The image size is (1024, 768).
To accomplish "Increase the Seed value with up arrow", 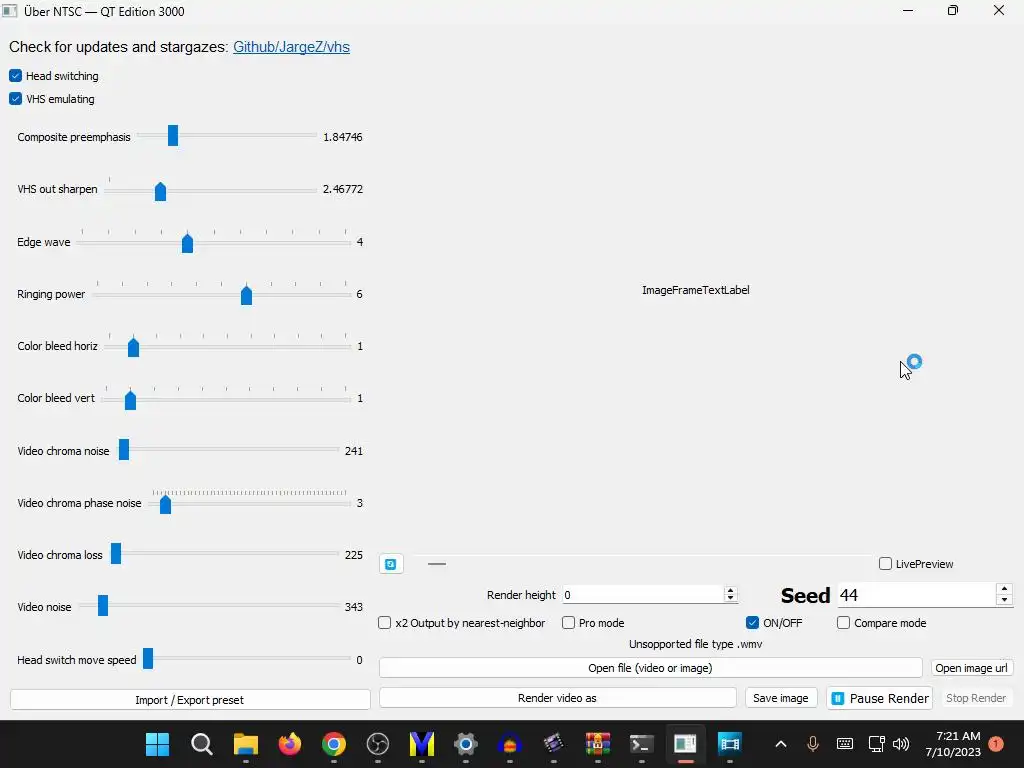I will 1004,589.
